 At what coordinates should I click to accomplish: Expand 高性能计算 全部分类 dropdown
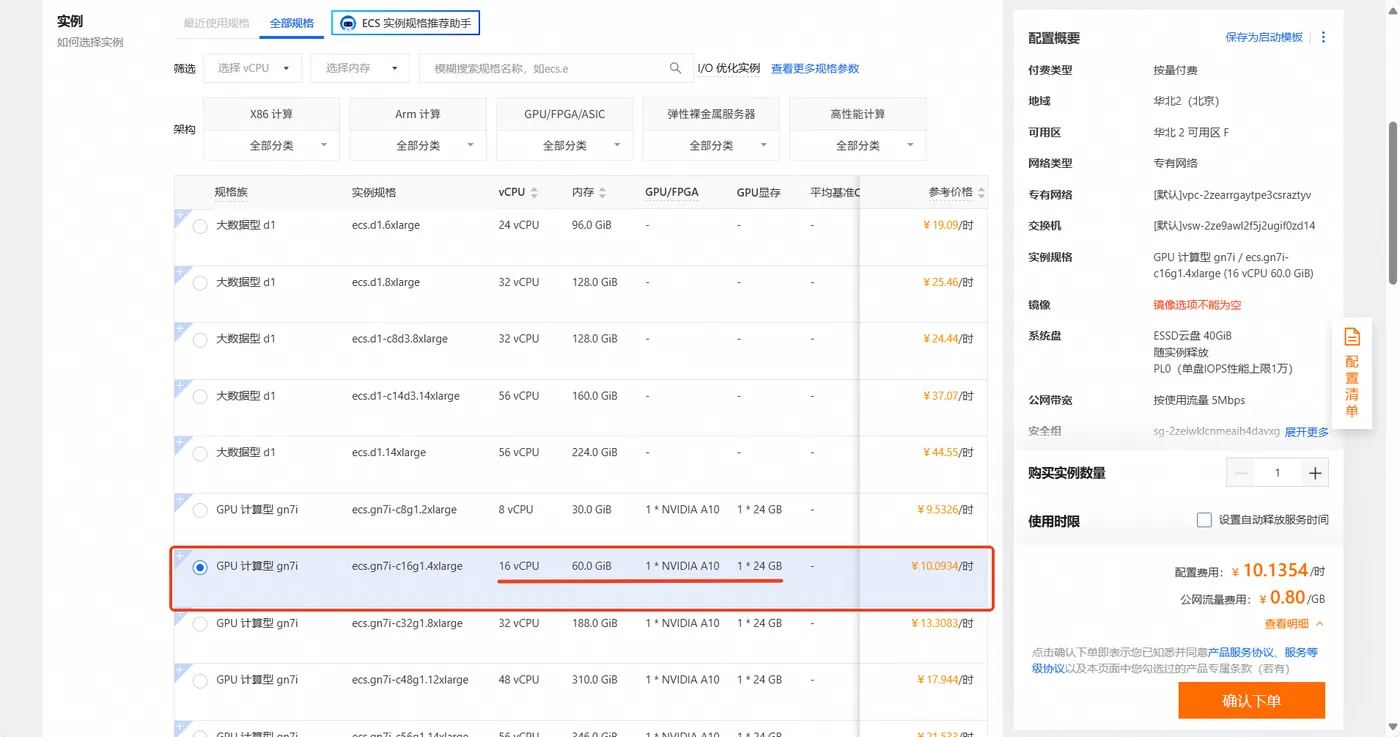coord(858,145)
